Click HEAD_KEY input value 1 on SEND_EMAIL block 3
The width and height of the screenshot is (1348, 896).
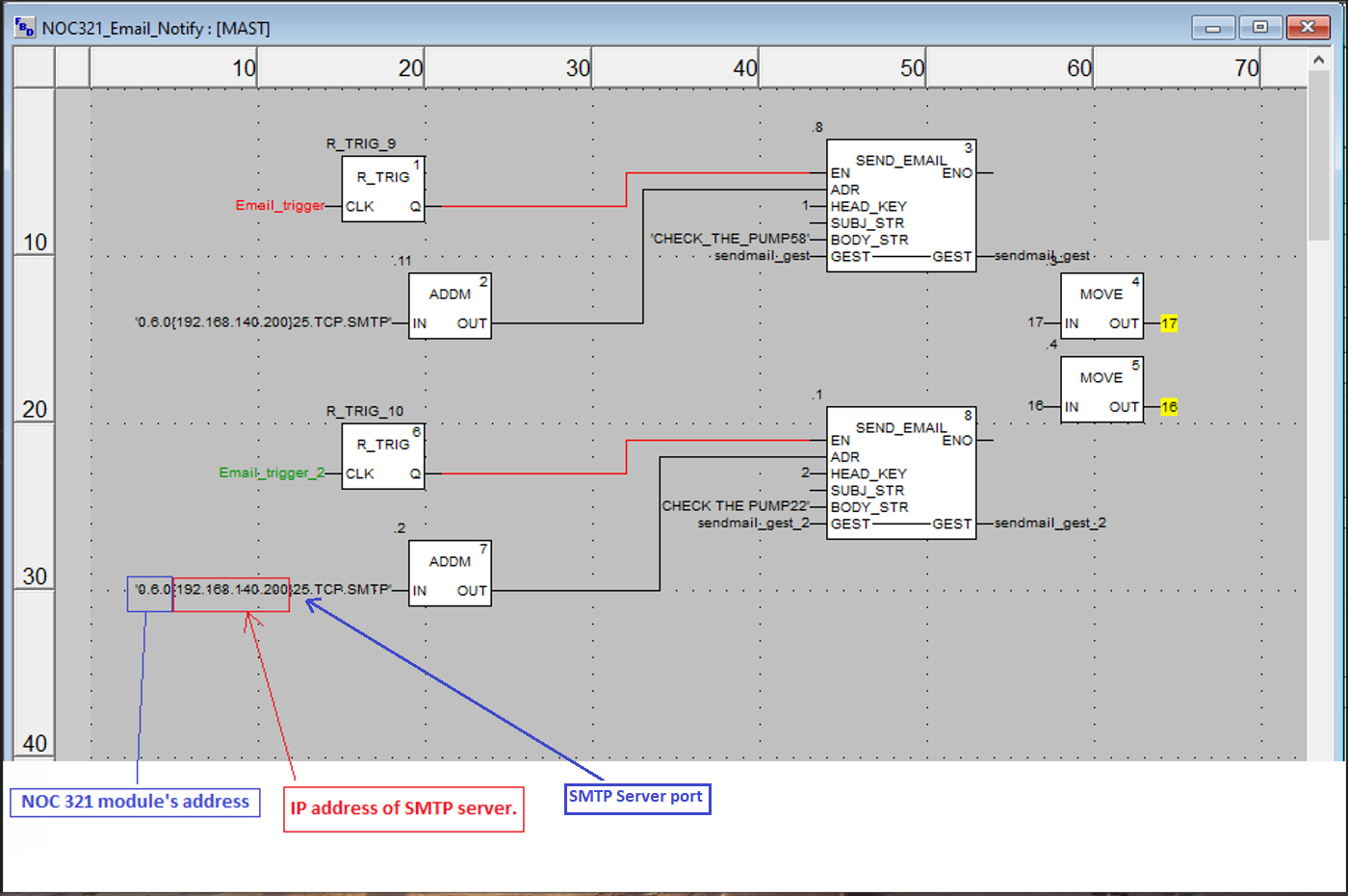click(806, 206)
